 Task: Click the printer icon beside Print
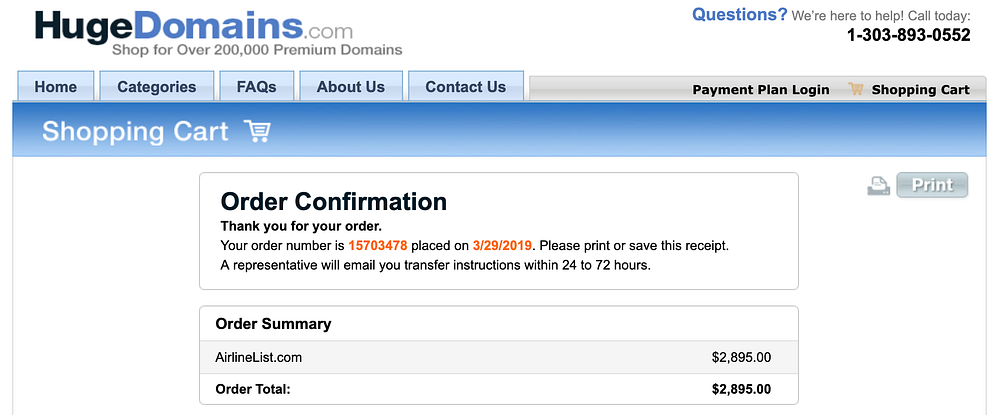point(878,185)
